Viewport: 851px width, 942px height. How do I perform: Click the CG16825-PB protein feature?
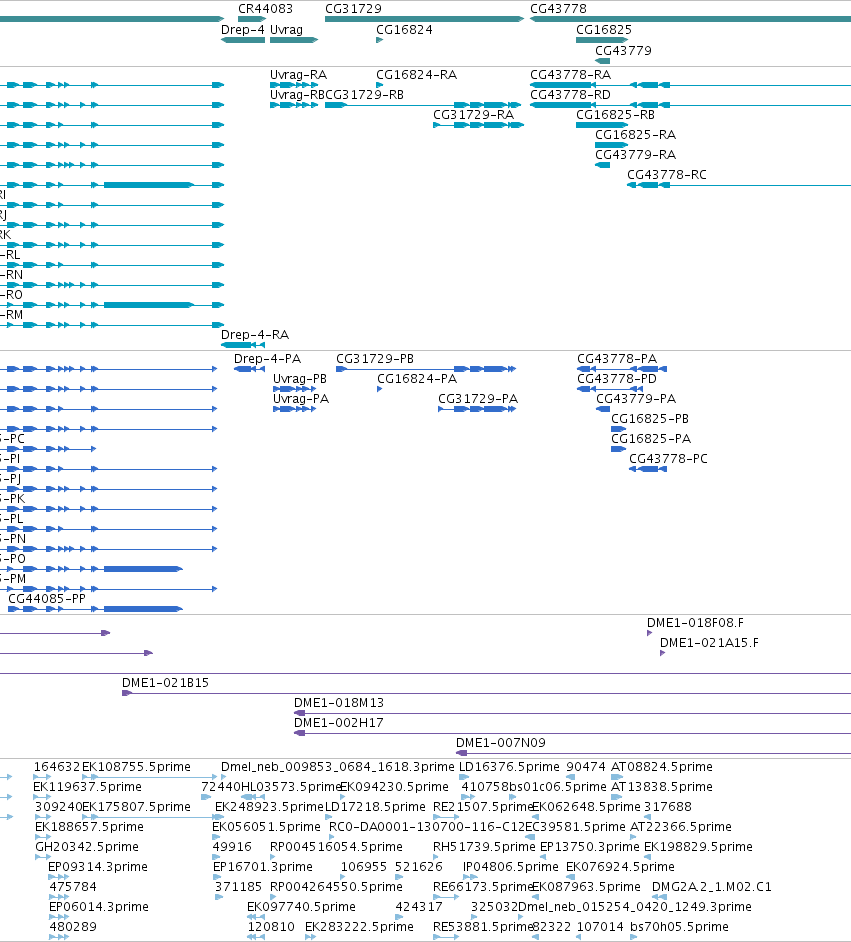619,429
